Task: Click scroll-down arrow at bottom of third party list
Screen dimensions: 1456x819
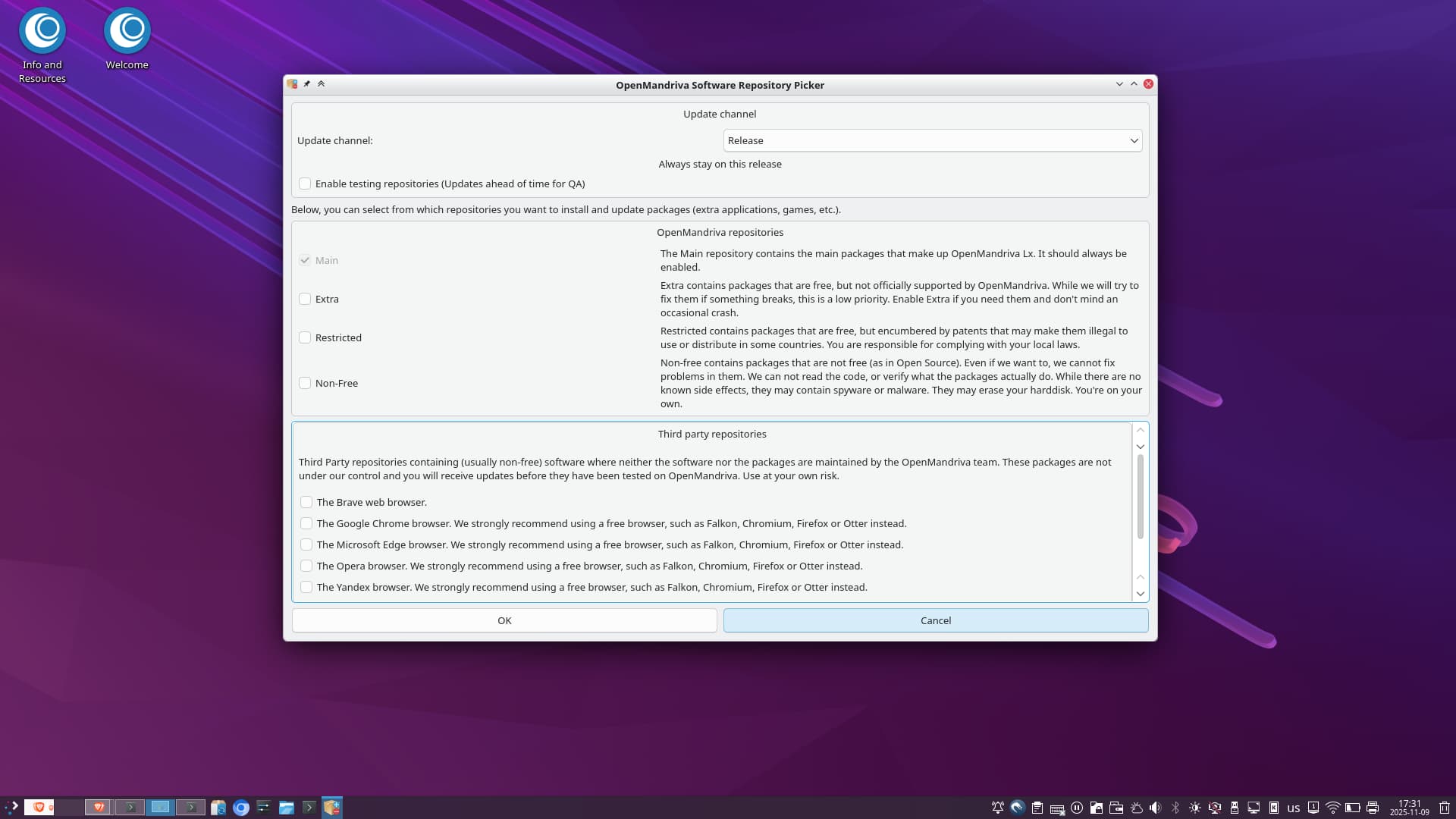Action: [x=1140, y=594]
